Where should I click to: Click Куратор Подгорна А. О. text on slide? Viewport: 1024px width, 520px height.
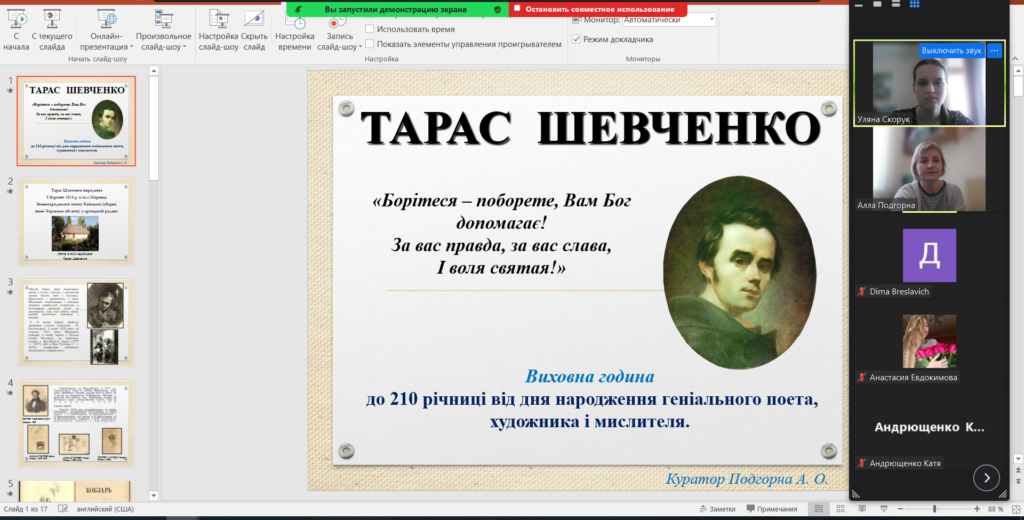(x=746, y=479)
